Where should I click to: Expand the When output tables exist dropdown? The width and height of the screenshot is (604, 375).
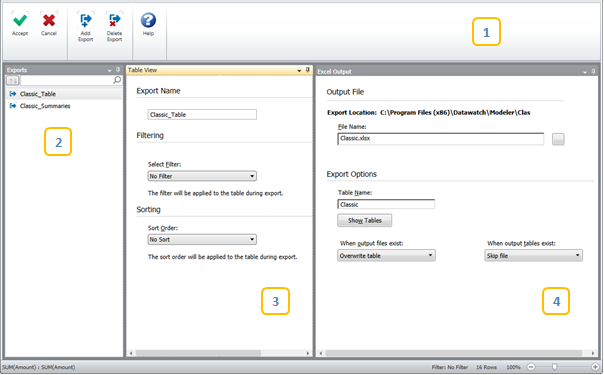point(534,256)
